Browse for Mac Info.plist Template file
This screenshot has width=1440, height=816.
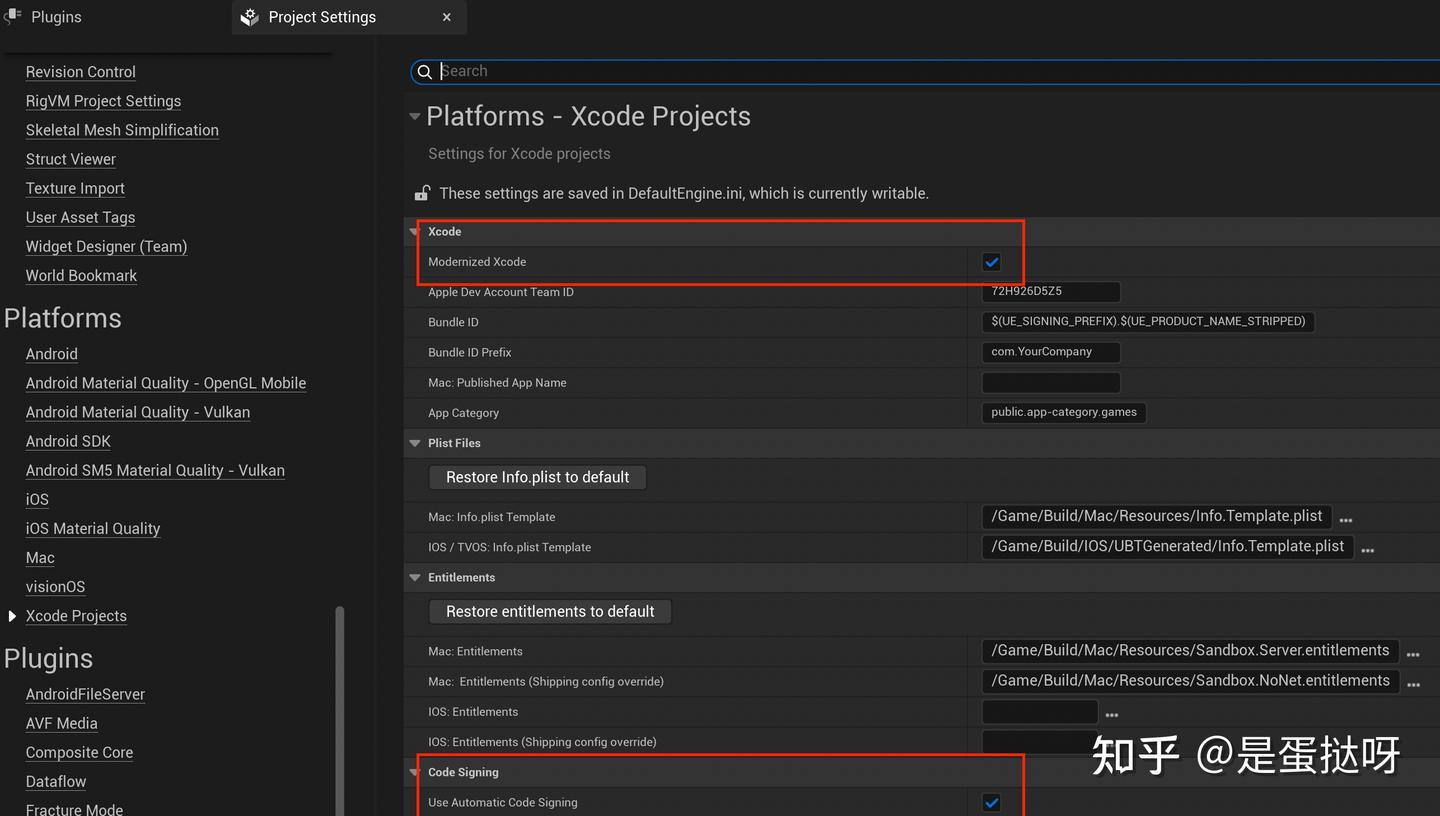pos(1346,520)
